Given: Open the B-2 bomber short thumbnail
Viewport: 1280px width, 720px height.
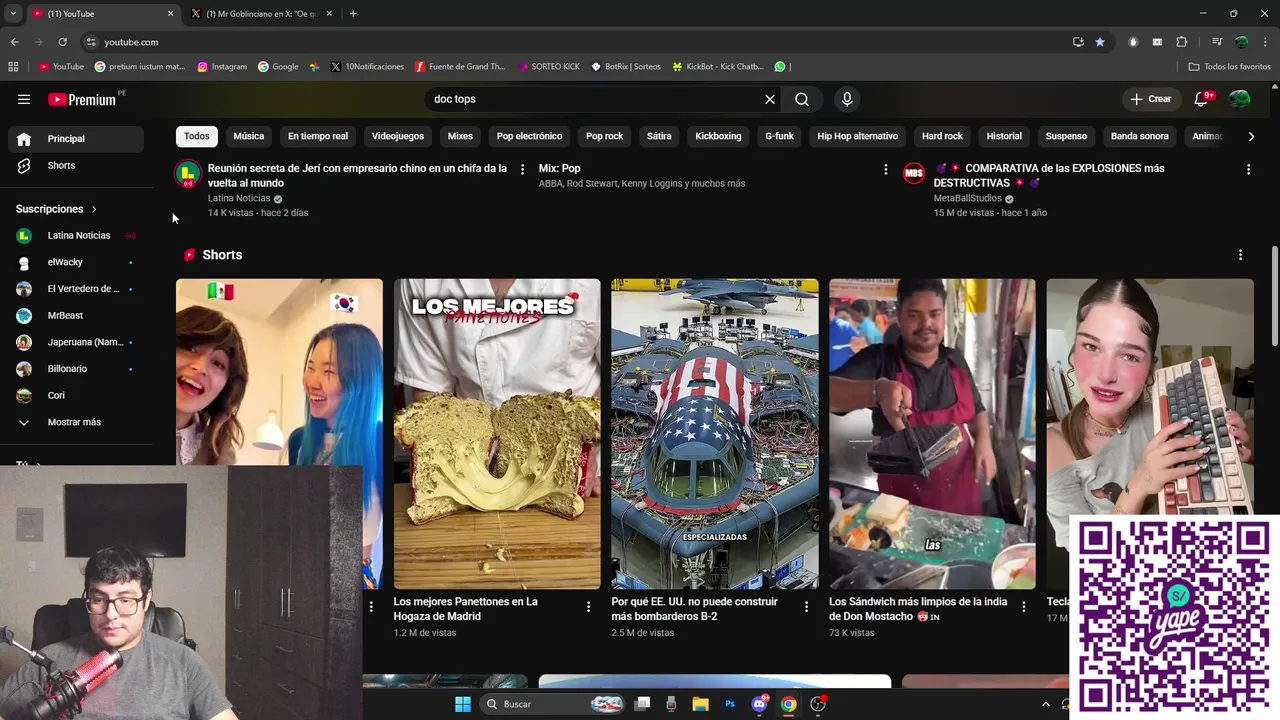Looking at the screenshot, I should (x=715, y=434).
